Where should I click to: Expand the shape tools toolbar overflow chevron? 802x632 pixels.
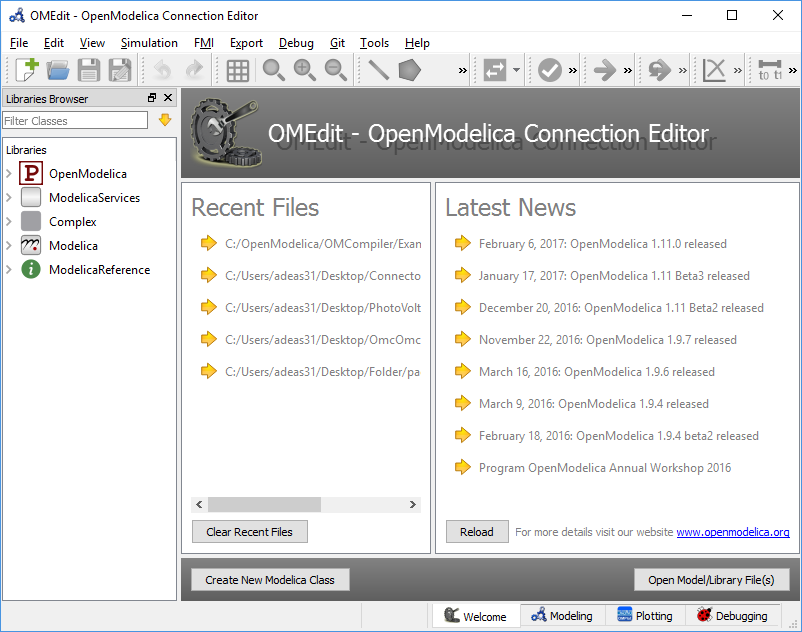[x=462, y=70]
